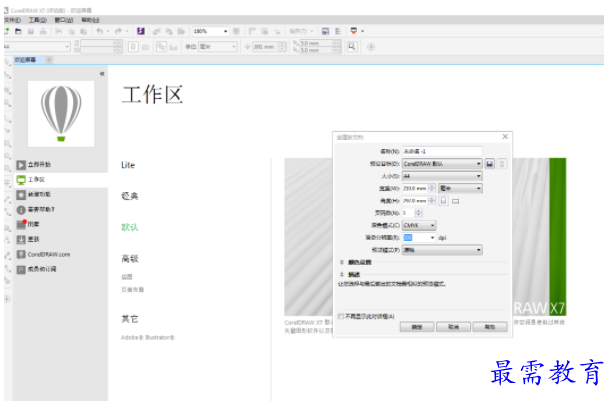Collapse the 描述 description section
The height and width of the screenshot is (404, 612).
[342, 274]
